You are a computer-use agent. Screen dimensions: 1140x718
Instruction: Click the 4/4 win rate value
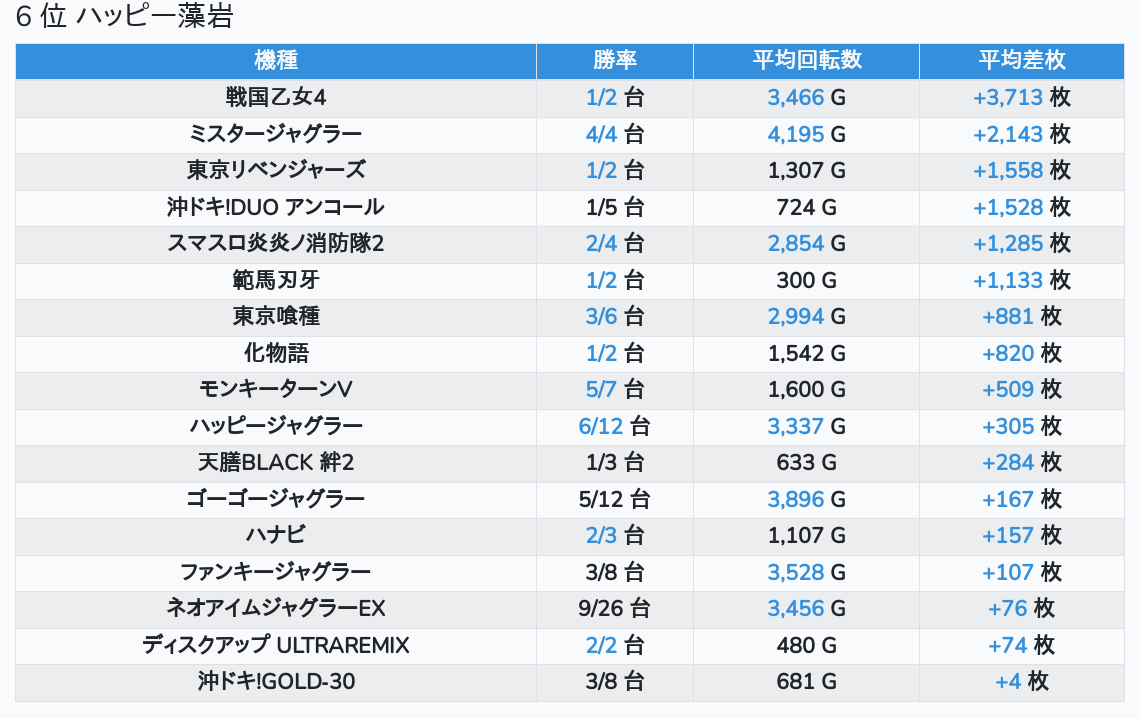(x=601, y=134)
